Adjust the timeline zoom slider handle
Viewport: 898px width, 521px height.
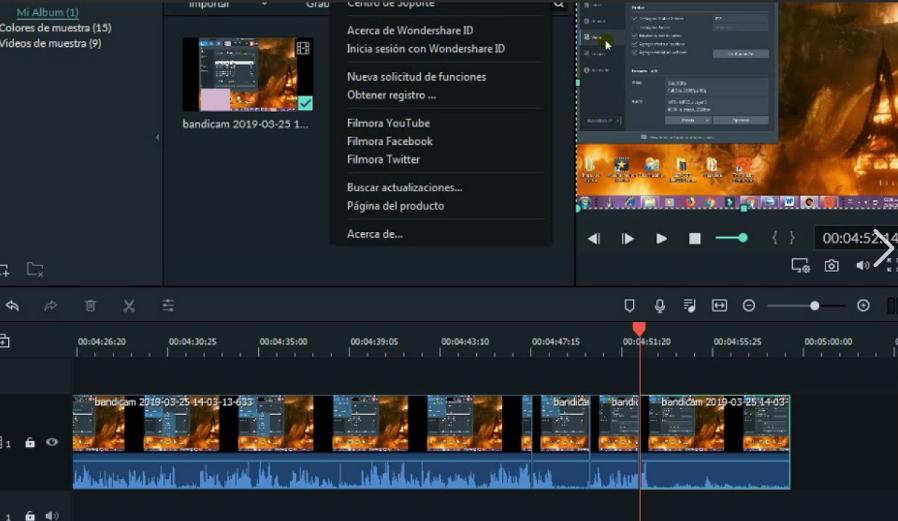815,306
